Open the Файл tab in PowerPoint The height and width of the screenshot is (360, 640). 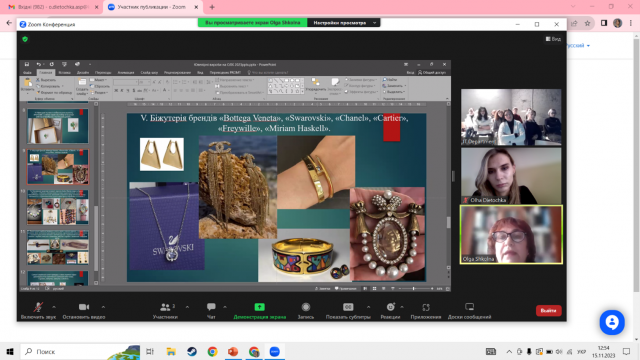[27, 73]
